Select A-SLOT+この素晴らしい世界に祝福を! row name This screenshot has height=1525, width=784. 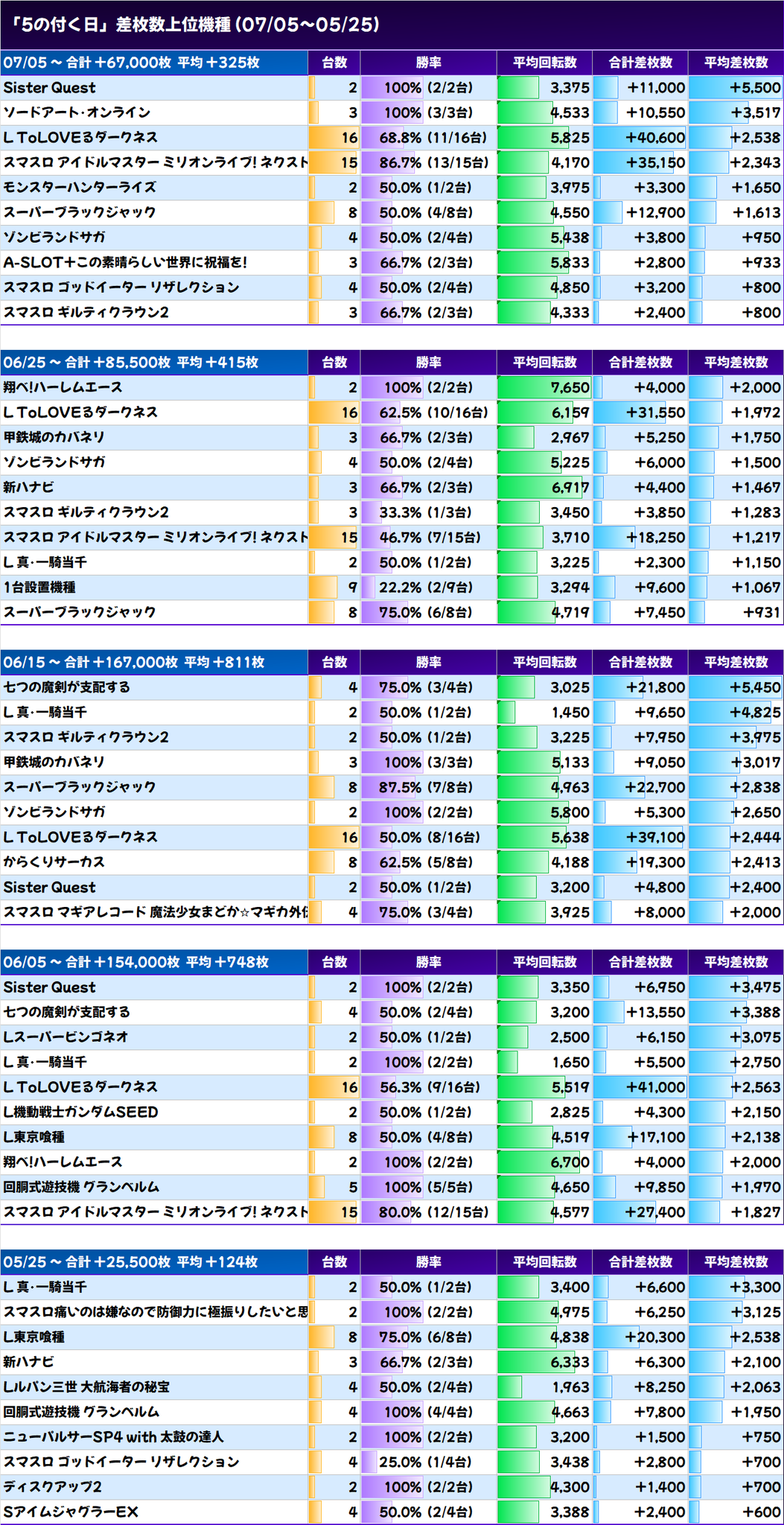tap(125, 262)
